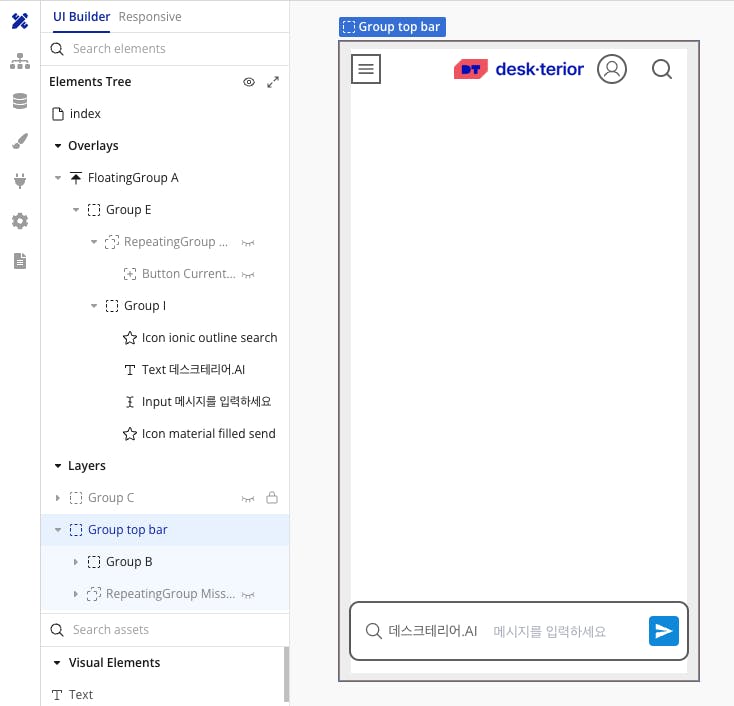The width and height of the screenshot is (734, 706).
Task: Open the Plugins tab plug icon
Action: [20, 181]
